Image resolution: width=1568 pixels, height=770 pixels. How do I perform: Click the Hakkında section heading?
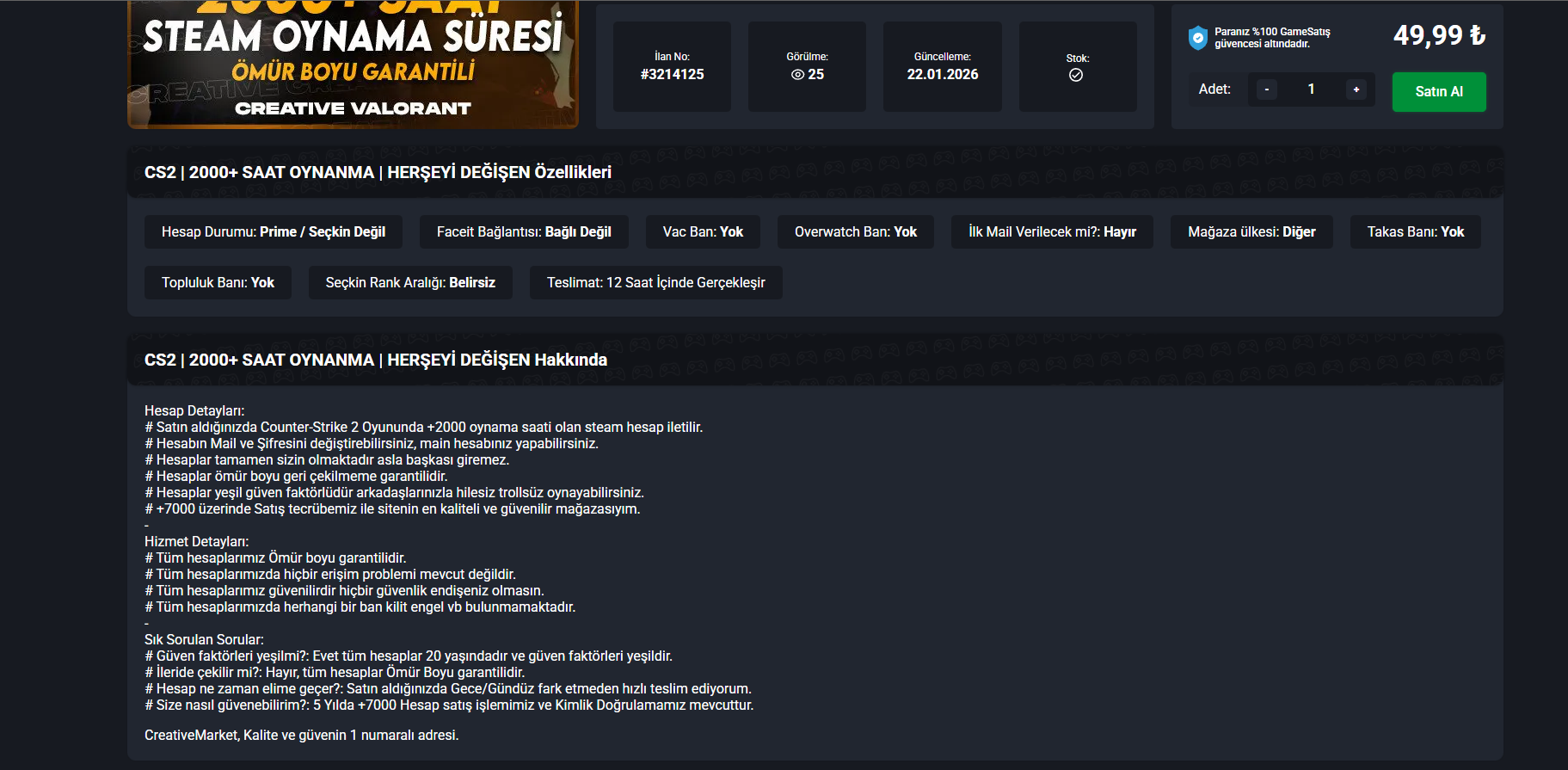point(376,360)
